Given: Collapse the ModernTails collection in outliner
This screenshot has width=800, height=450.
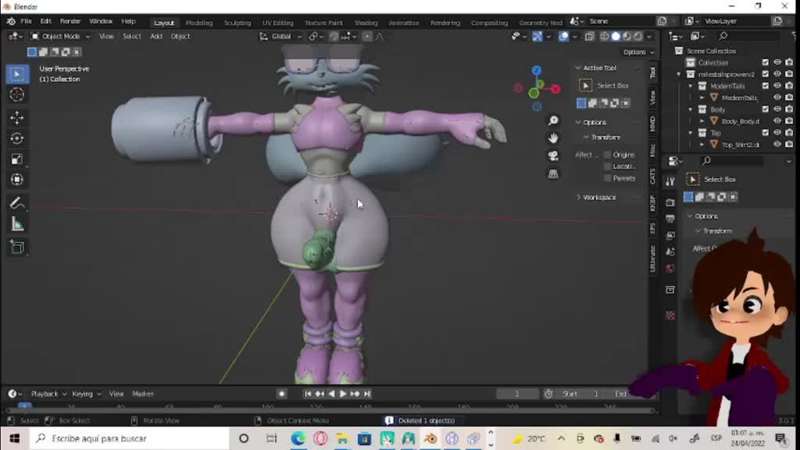Looking at the screenshot, I should [691, 86].
